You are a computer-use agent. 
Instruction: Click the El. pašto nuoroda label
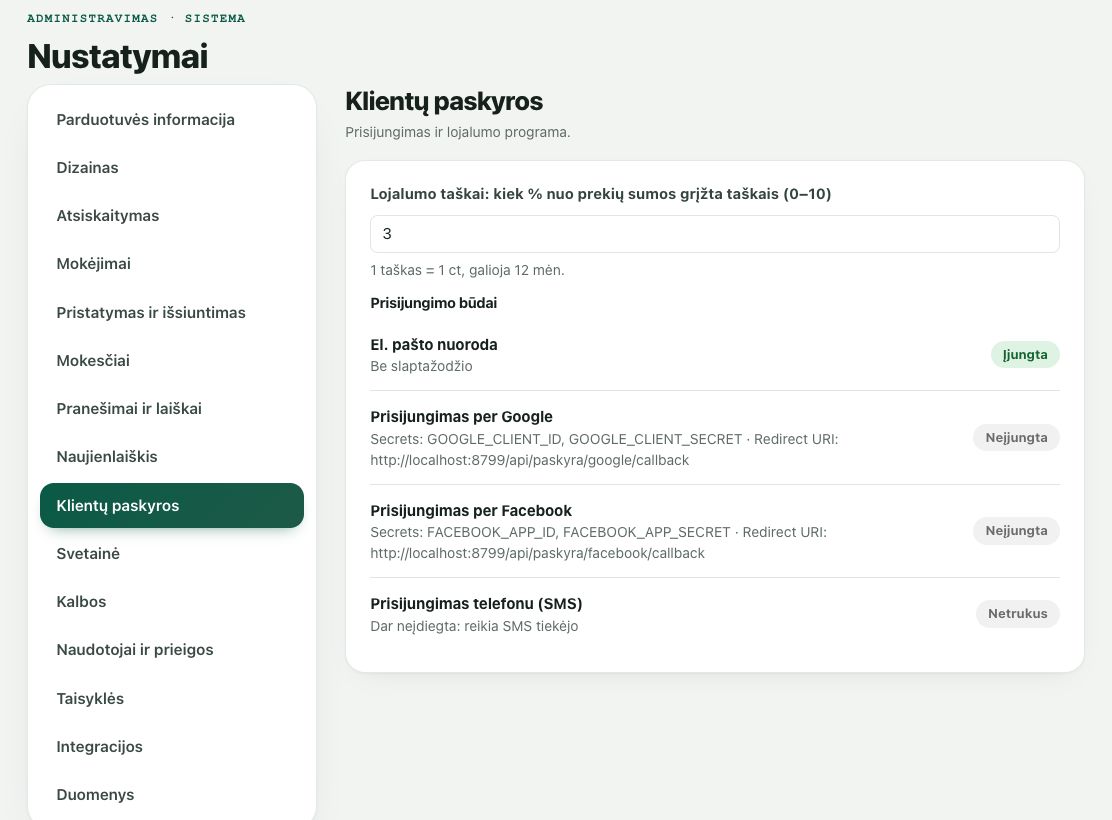434,345
